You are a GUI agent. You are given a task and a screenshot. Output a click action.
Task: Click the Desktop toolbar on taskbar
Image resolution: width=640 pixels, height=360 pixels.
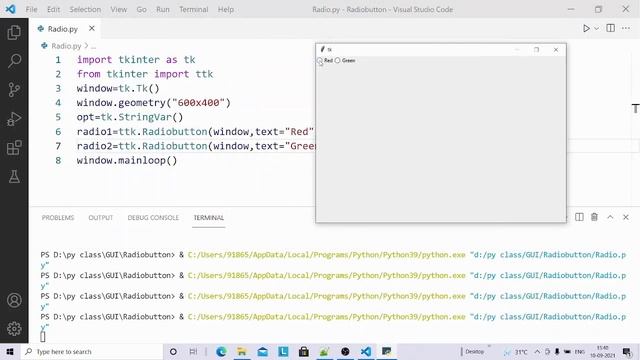pos(475,351)
